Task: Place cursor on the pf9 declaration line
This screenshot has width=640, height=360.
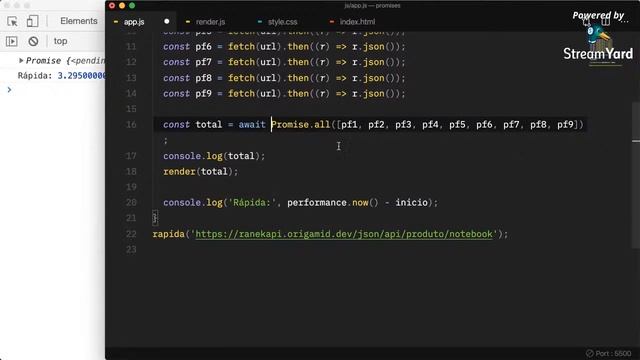Action: (284, 93)
